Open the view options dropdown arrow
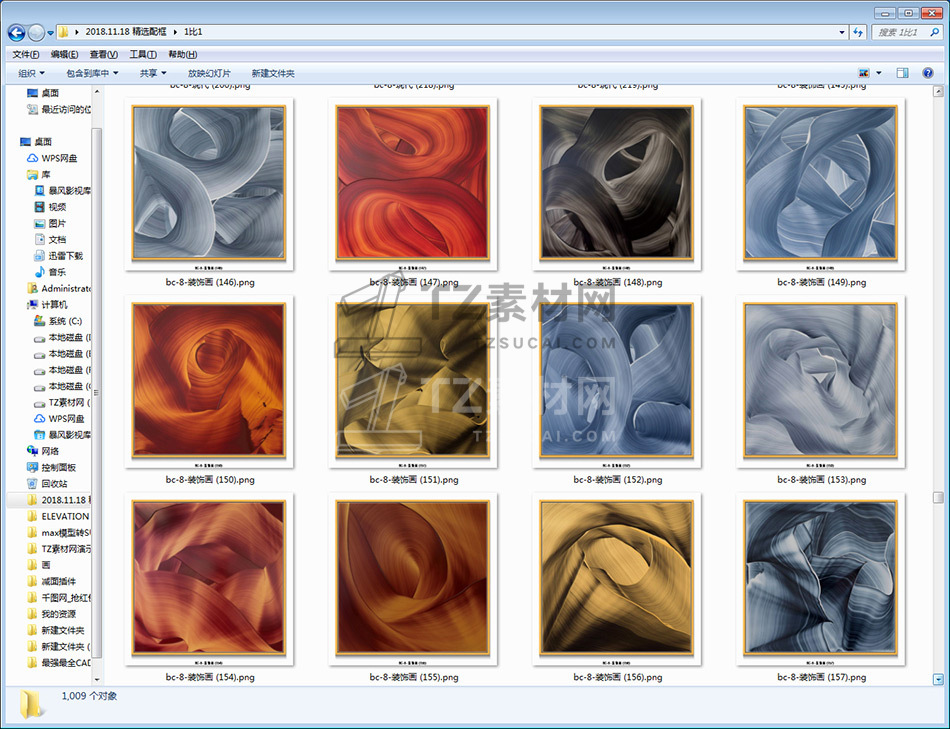The width and height of the screenshot is (950, 729). click(879, 73)
